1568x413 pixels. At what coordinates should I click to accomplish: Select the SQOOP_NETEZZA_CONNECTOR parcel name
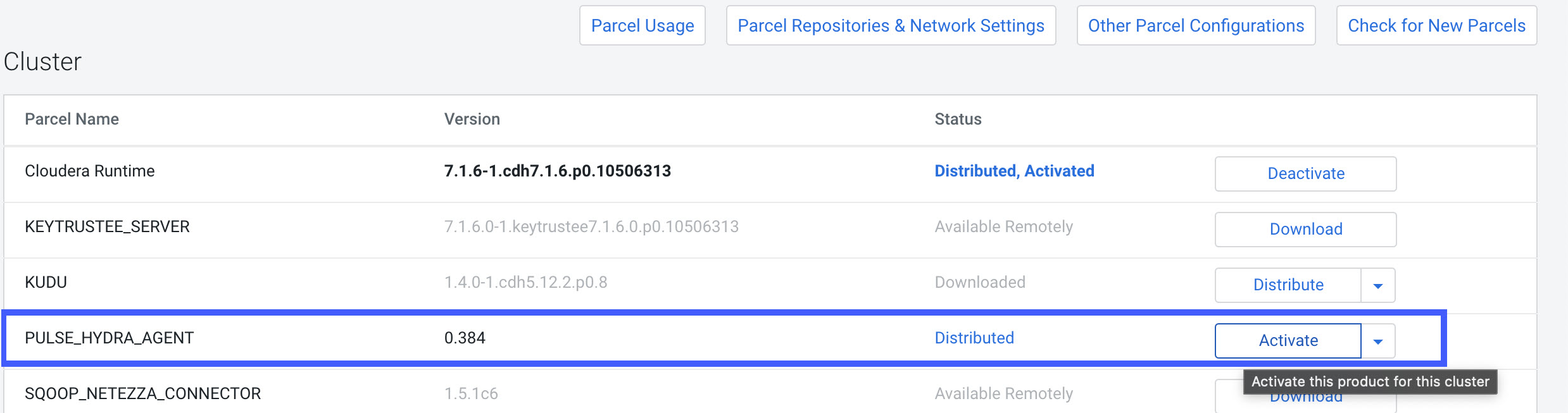142,393
